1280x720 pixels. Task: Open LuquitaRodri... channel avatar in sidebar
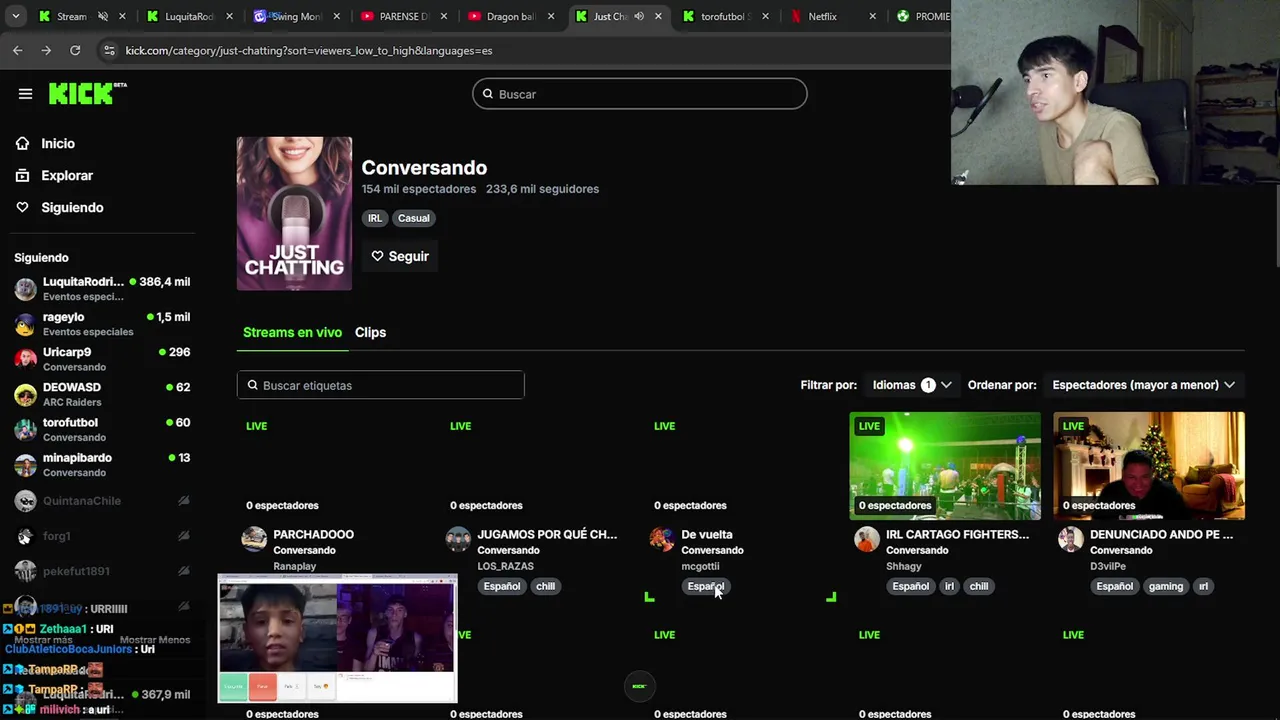[x=25, y=289]
